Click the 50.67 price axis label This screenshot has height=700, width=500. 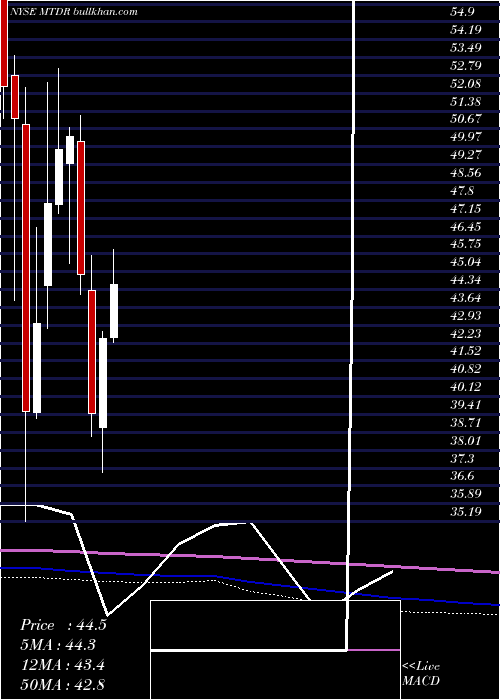point(466,119)
